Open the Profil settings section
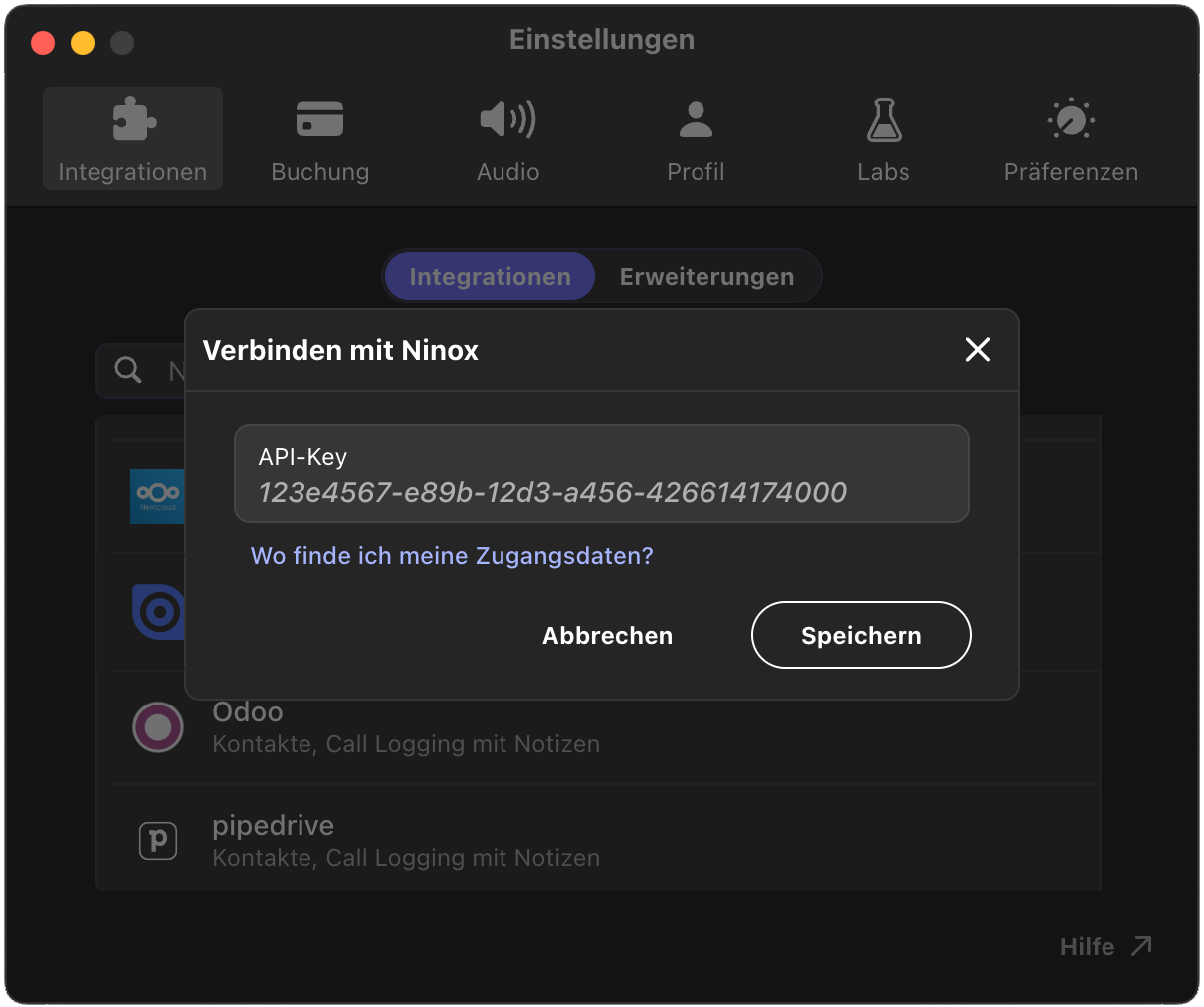The image size is (1204, 1007). (x=696, y=137)
